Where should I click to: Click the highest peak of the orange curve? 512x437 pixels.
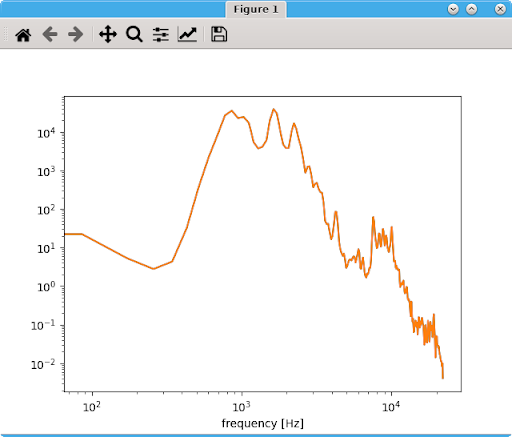(273, 109)
